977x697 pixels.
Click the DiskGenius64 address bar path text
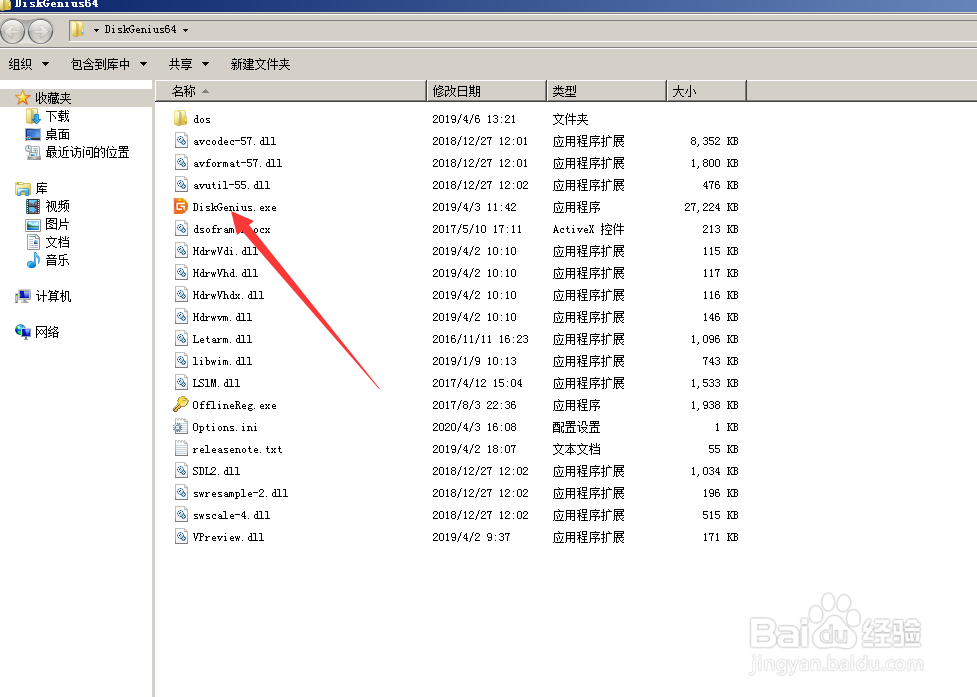coord(140,30)
